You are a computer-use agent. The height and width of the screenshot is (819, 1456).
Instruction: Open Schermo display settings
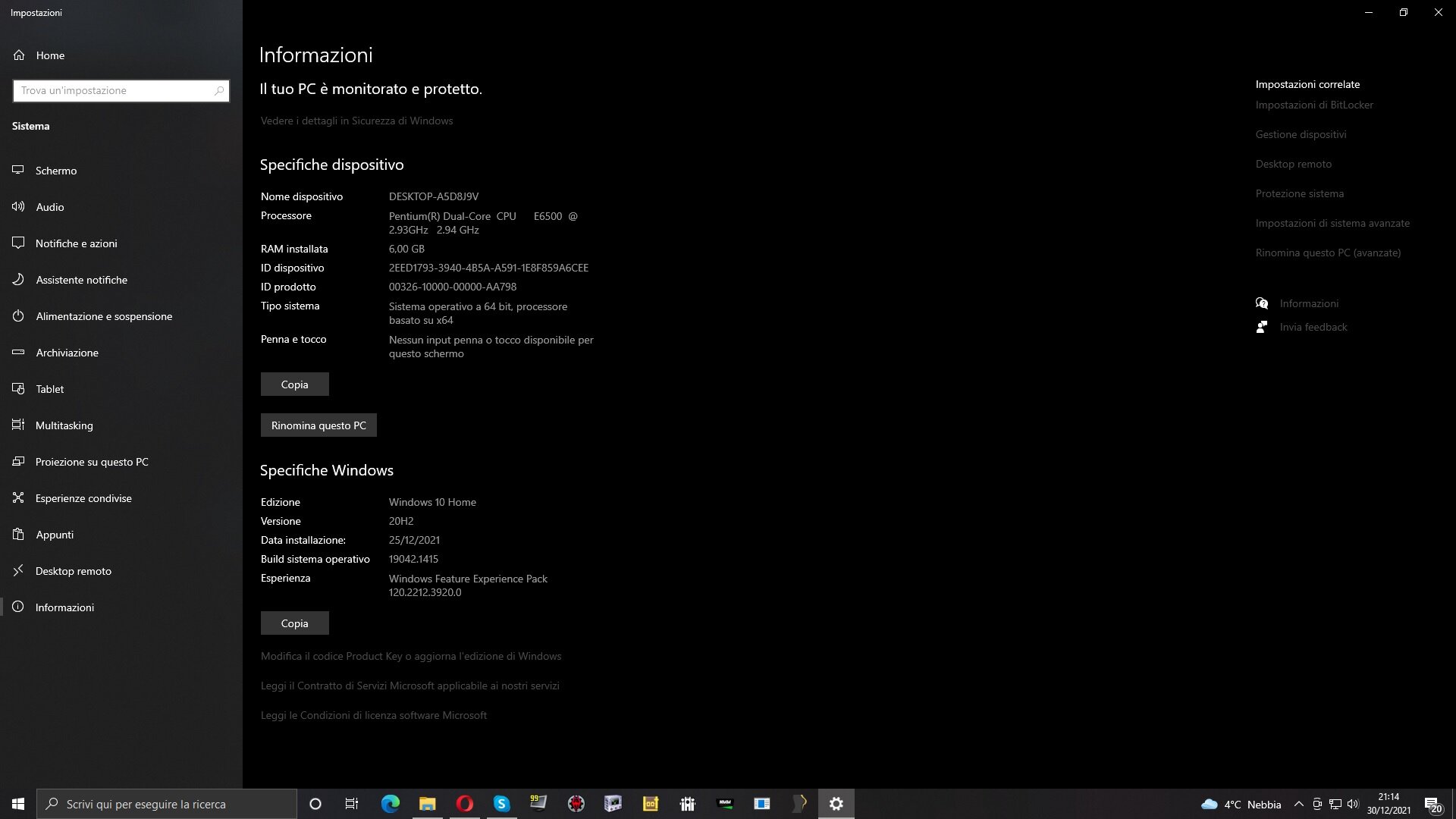click(121, 171)
